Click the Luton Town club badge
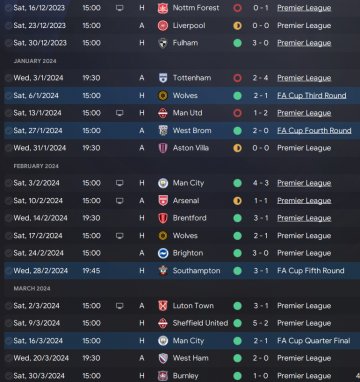The width and height of the screenshot is (360, 382). tap(163, 306)
